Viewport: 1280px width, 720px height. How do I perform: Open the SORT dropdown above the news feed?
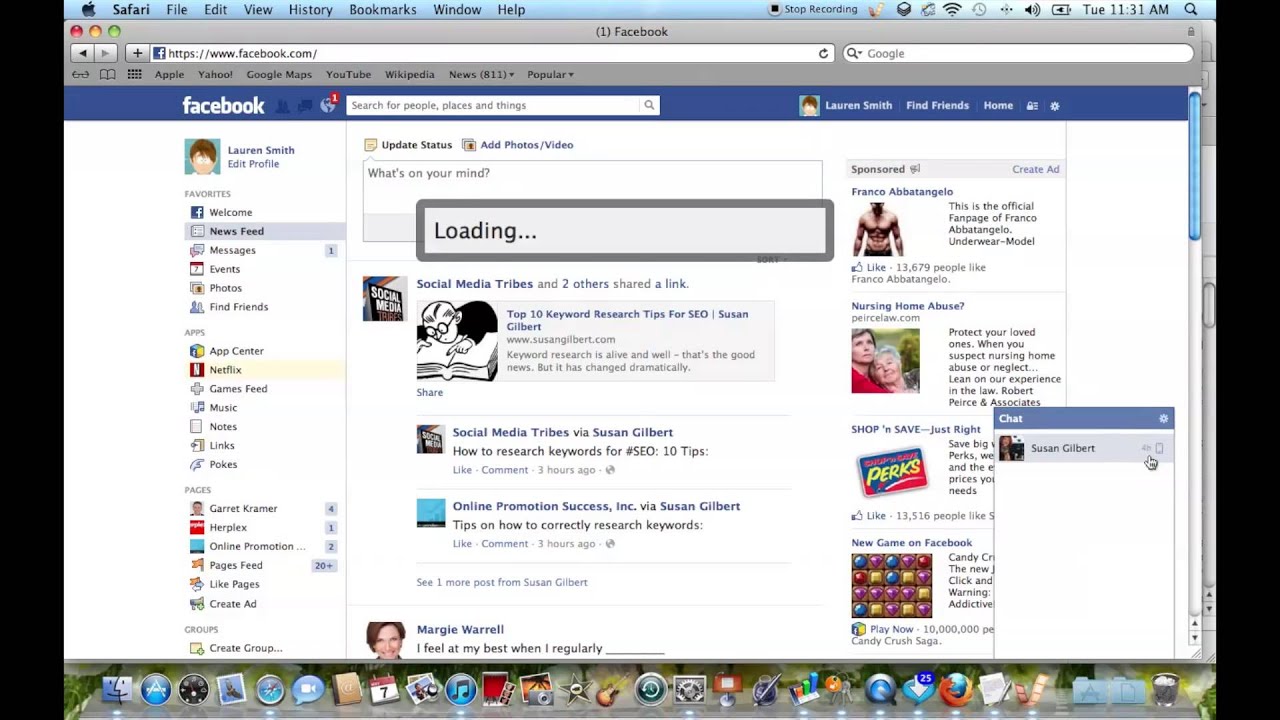pos(768,259)
